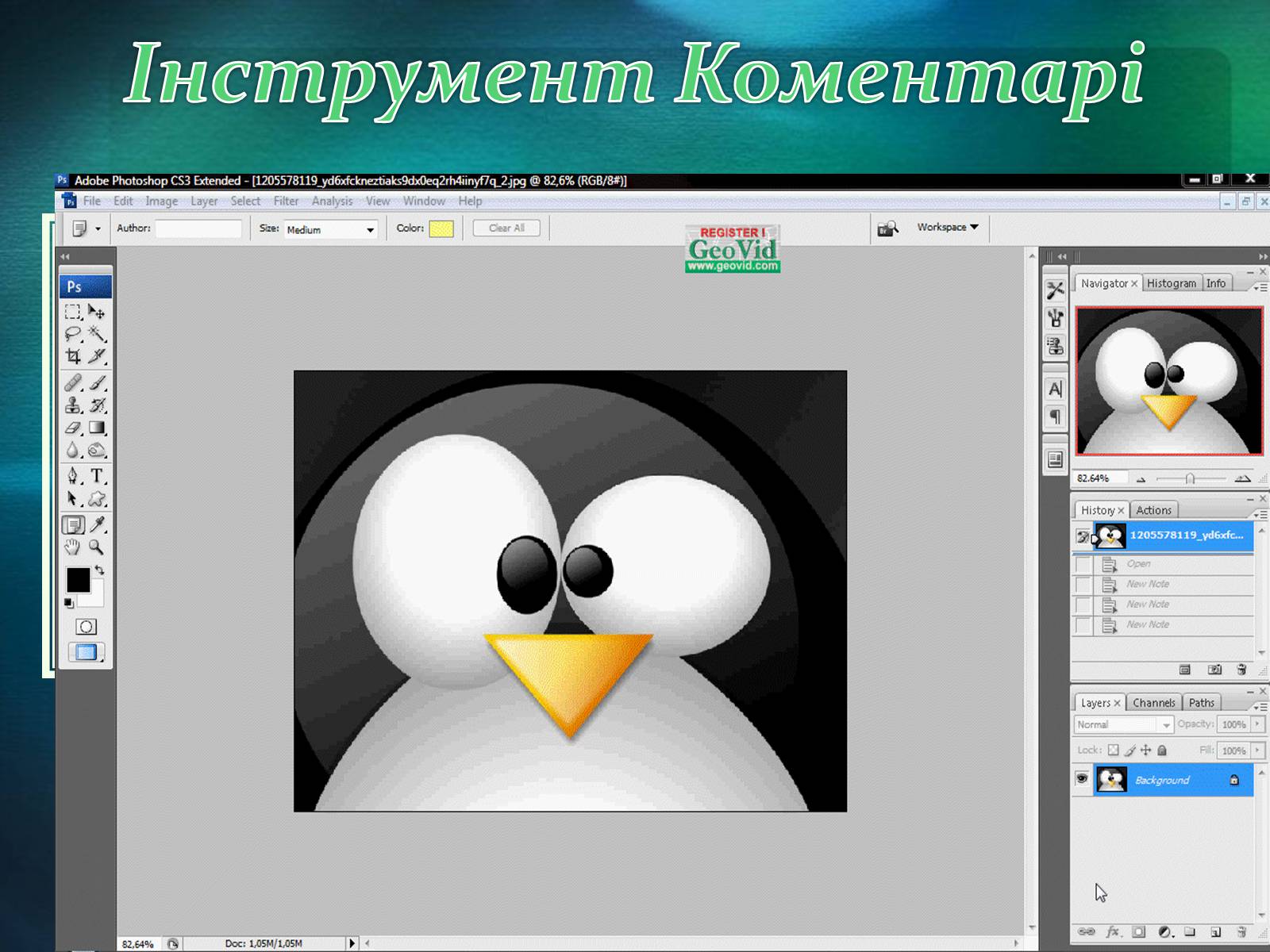Select the Notes tool in toolbox
This screenshot has height=952, width=1270.
pyautogui.click(x=73, y=524)
